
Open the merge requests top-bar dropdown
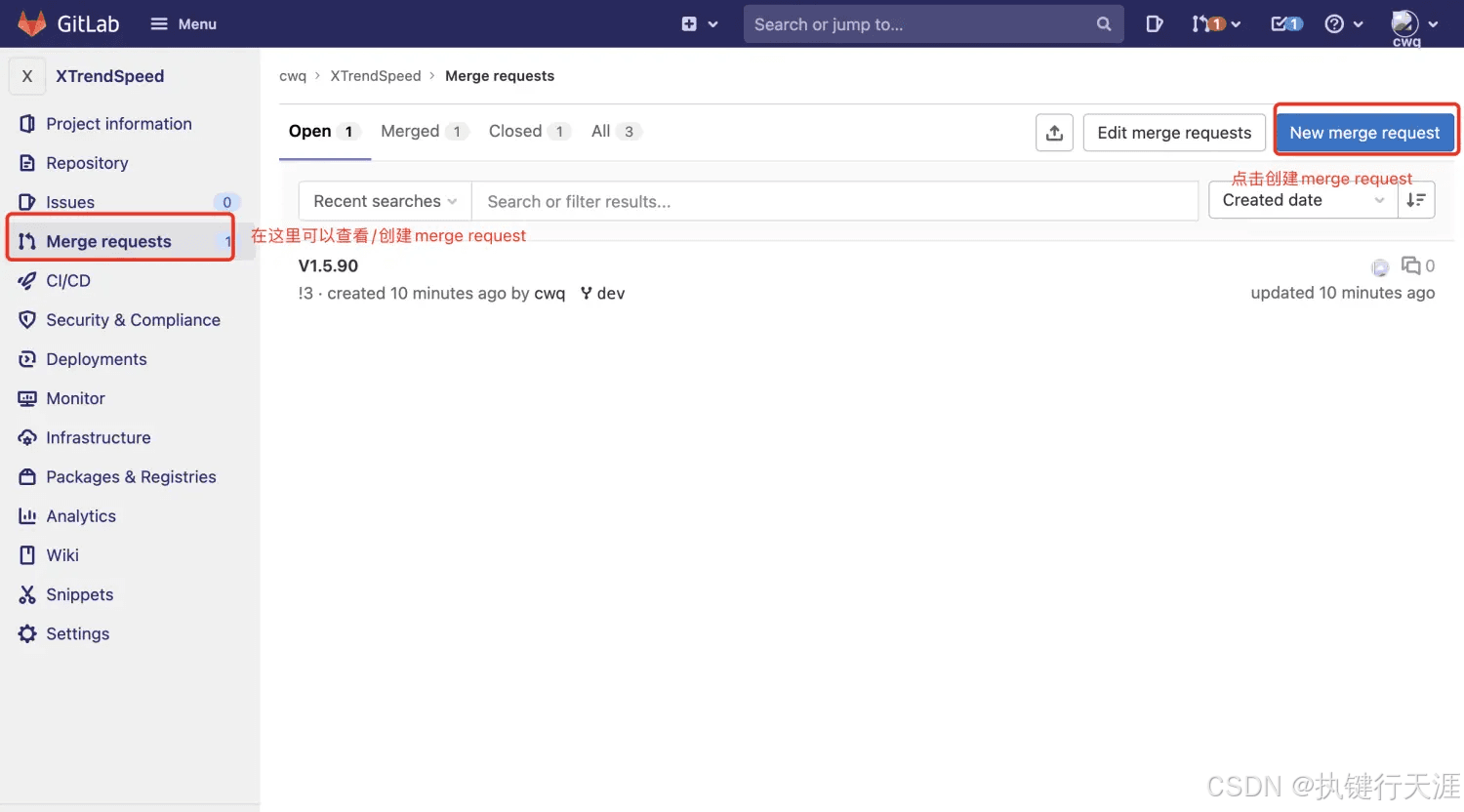[1216, 23]
